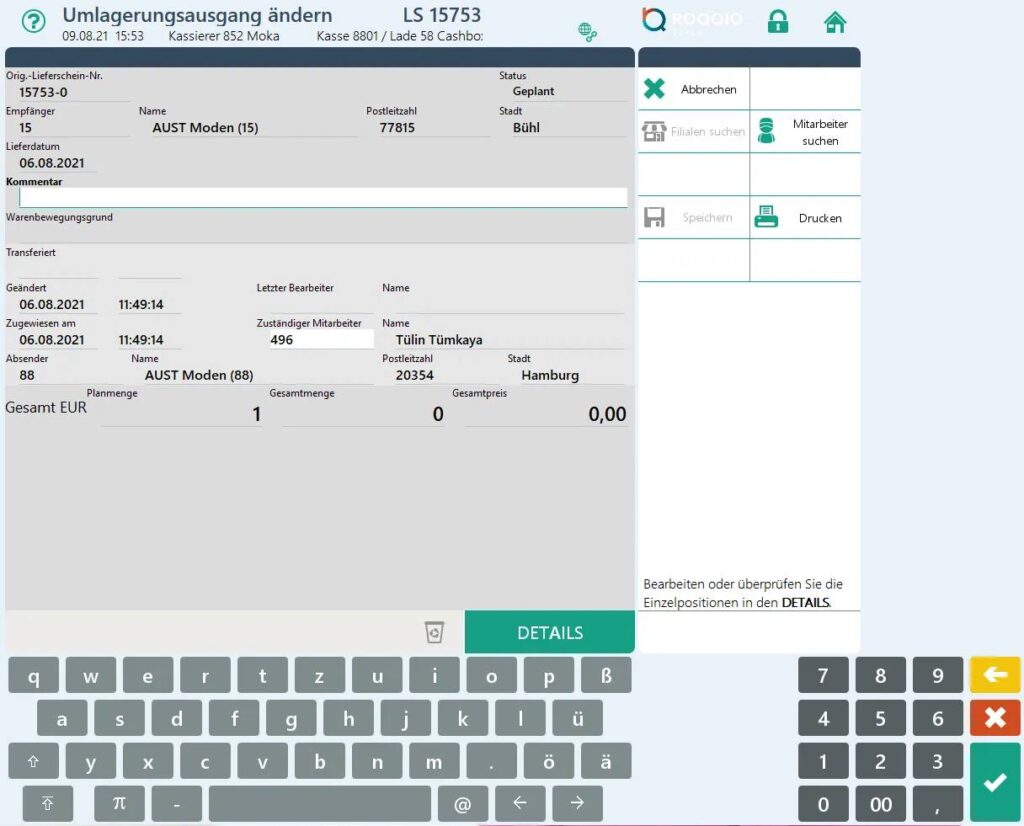Toggle the shift key on keyboard
1024x826 pixels.
pos(34,761)
